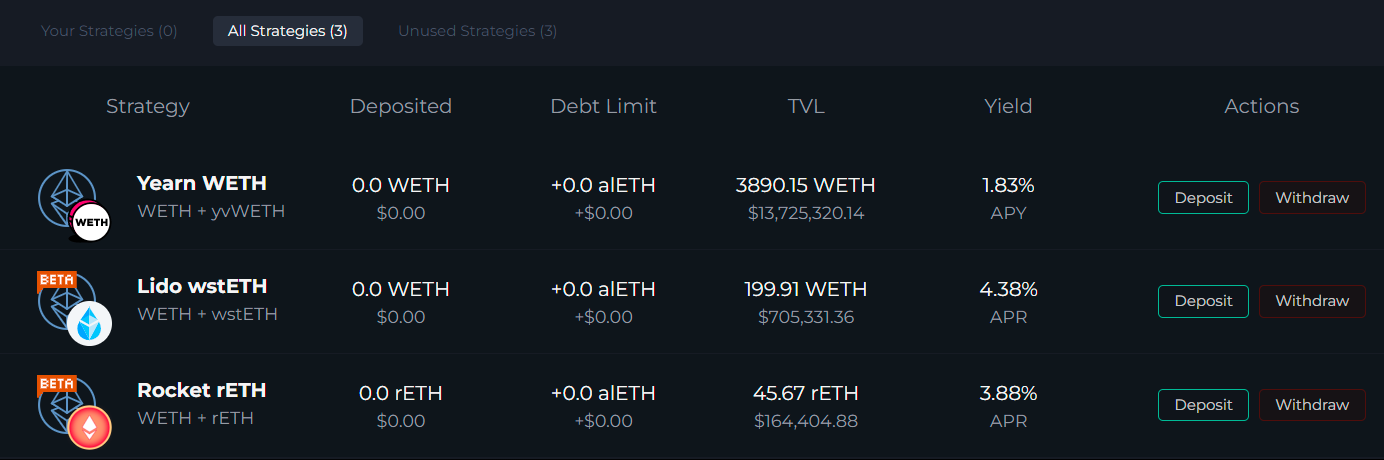Select the All Strategies (3) tab
1384x460 pixels.
[x=288, y=31]
